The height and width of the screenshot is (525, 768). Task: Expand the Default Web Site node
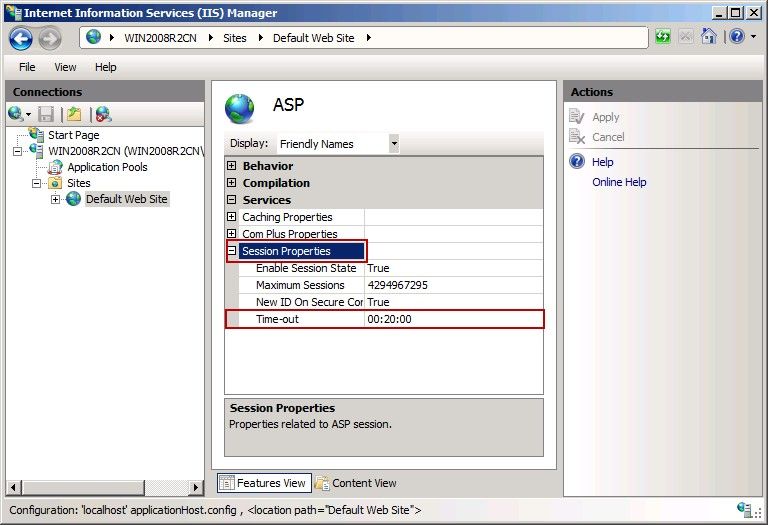point(55,199)
